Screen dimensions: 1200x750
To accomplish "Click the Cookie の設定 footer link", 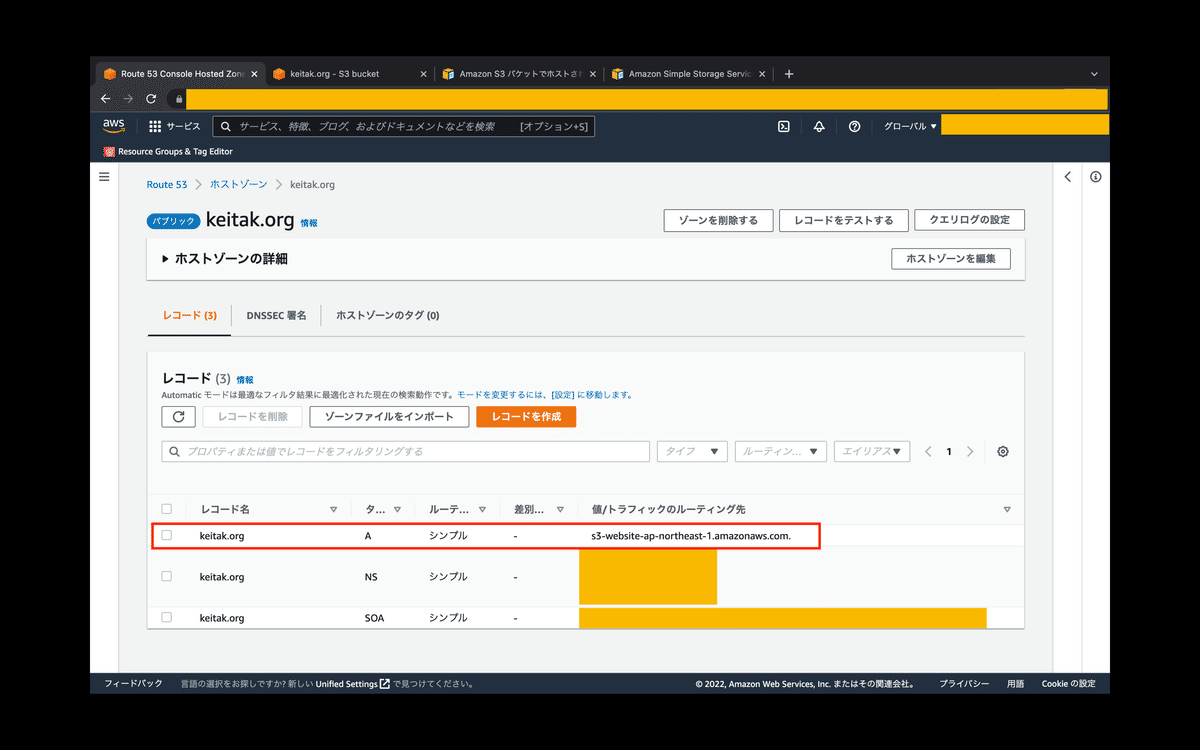I will 1068,684.
